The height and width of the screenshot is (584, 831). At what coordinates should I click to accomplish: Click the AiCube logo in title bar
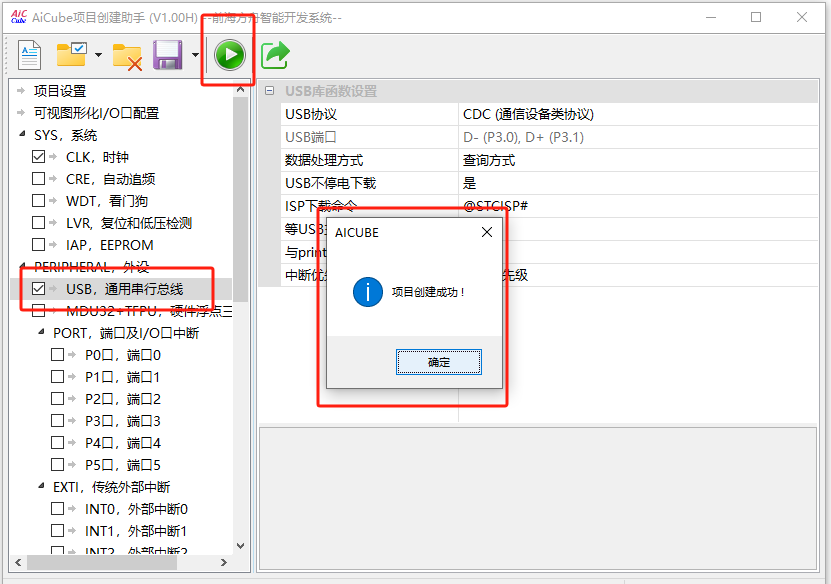pyautogui.click(x=19, y=17)
